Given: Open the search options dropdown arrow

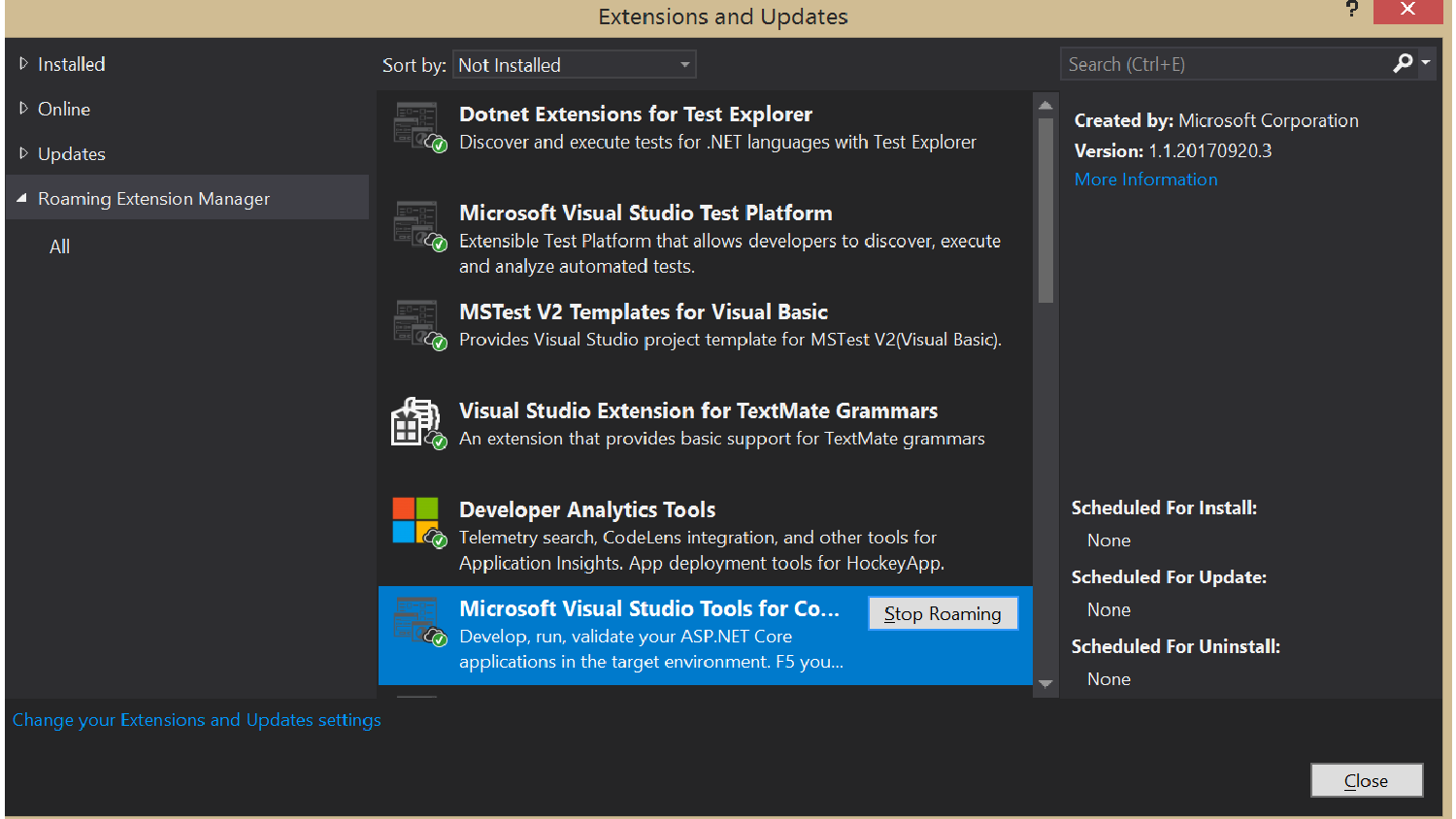Looking at the screenshot, I should click(x=1426, y=63).
